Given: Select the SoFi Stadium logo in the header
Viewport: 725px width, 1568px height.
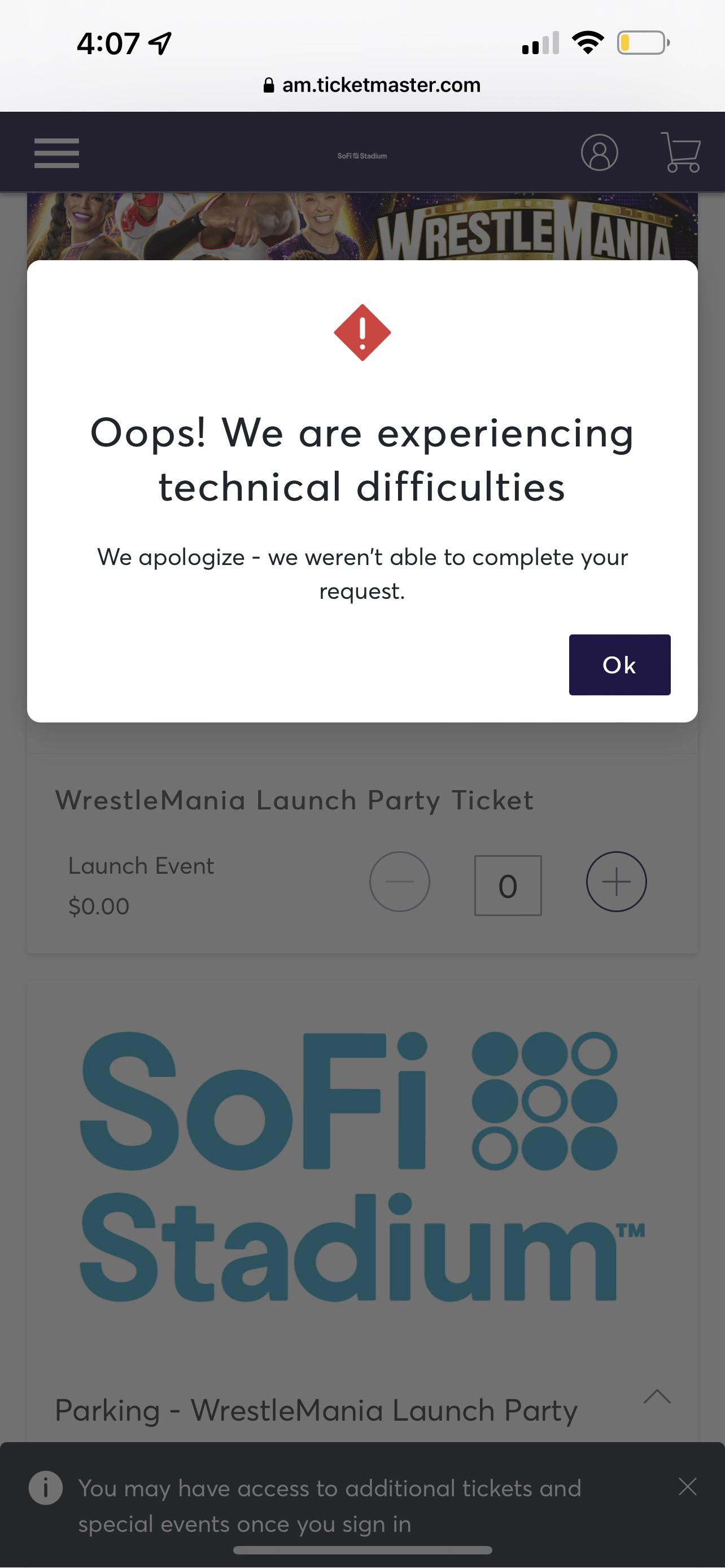Looking at the screenshot, I should (x=361, y=156).
